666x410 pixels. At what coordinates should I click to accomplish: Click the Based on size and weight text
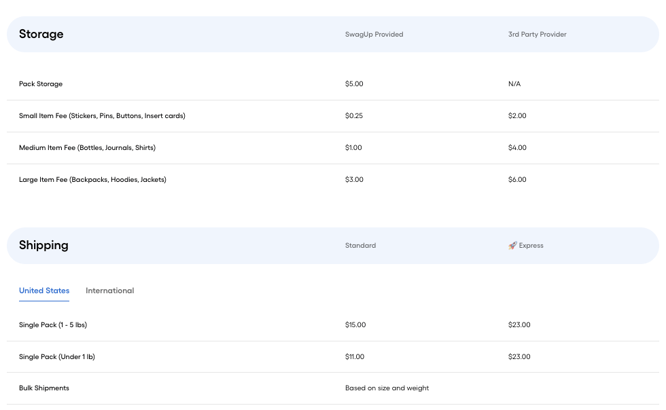pos(387,388)
